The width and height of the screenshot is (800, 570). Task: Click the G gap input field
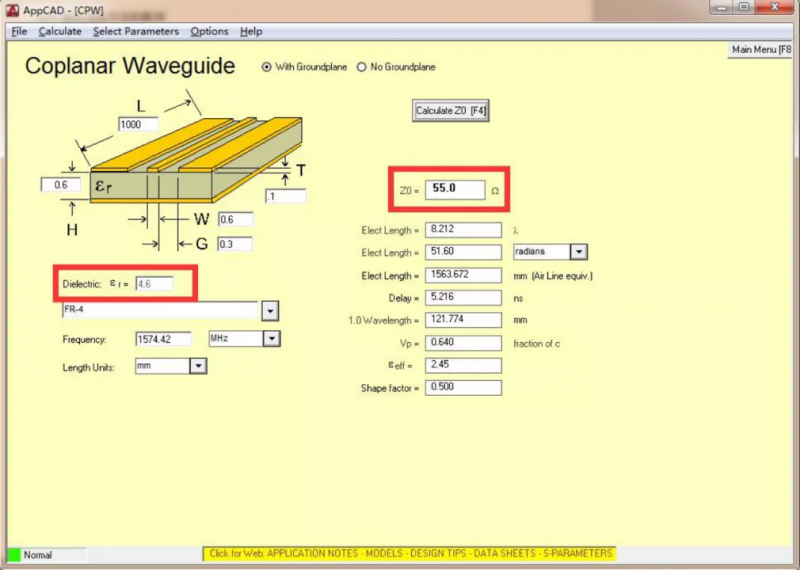coord(234,244)
